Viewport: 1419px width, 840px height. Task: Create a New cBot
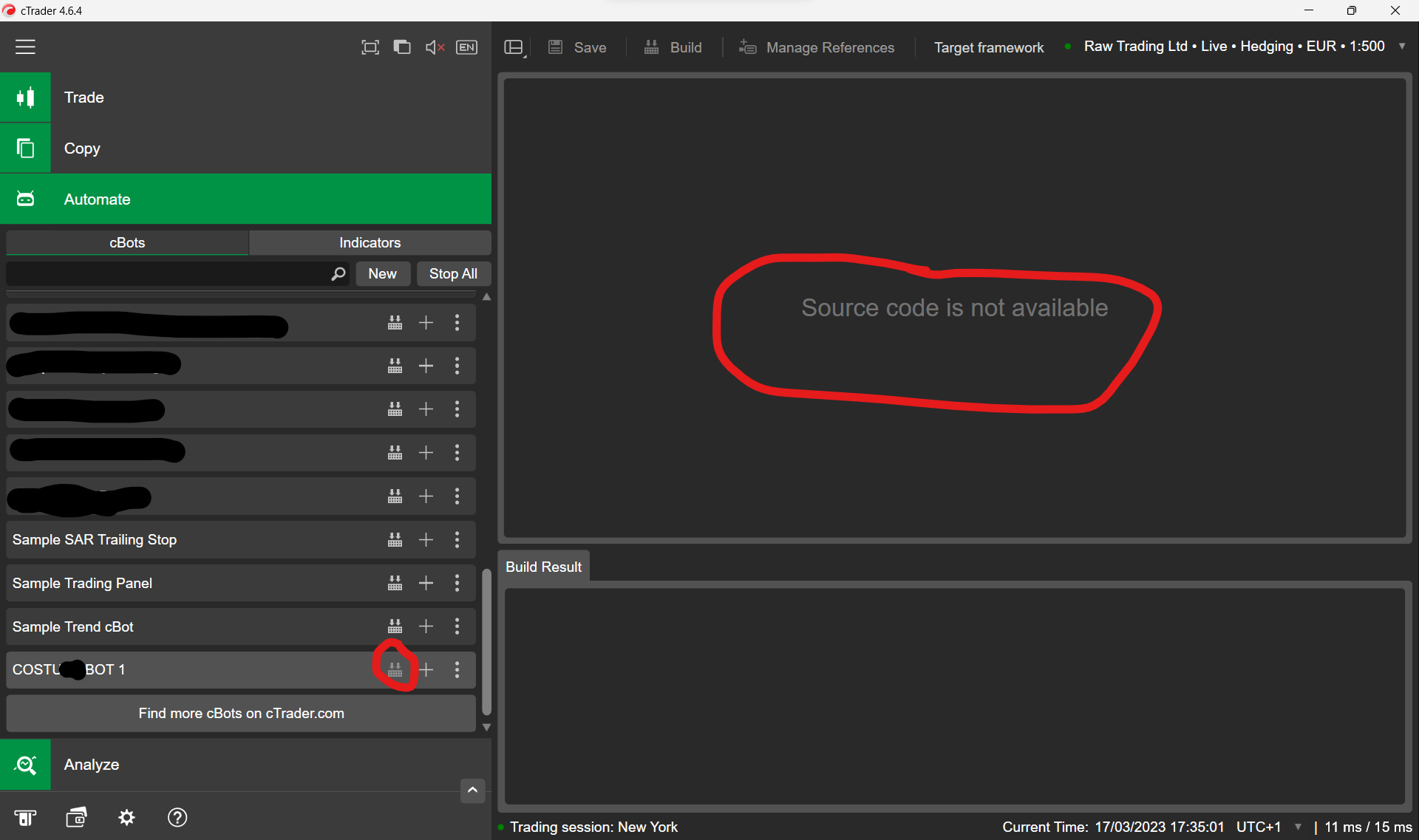(382, 274)
